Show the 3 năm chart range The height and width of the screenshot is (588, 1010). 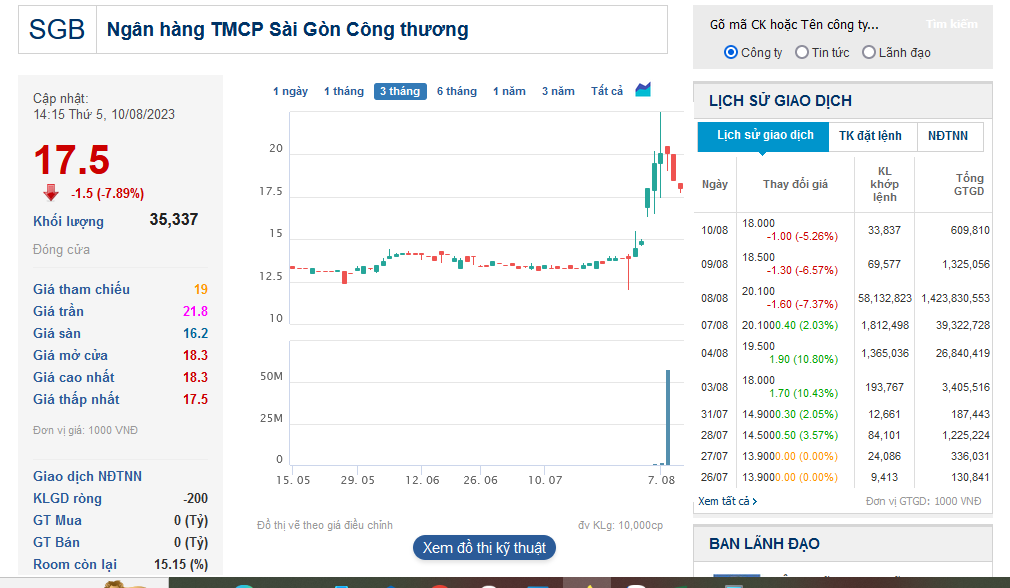(x=558, y=91)
